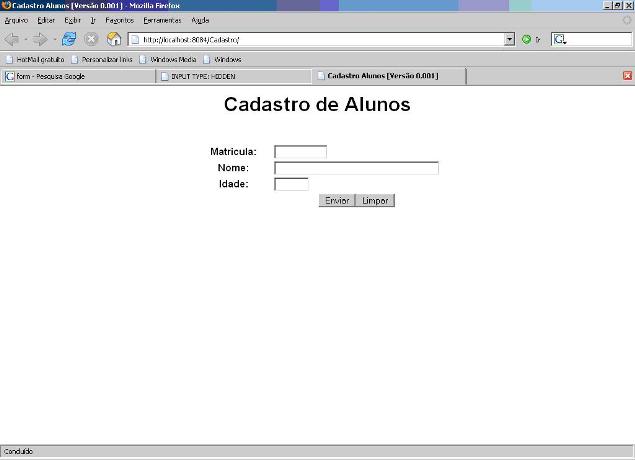Open the forward-history dropdown arrow
Viewport: 635px width, 460px height.
point(54,39)
